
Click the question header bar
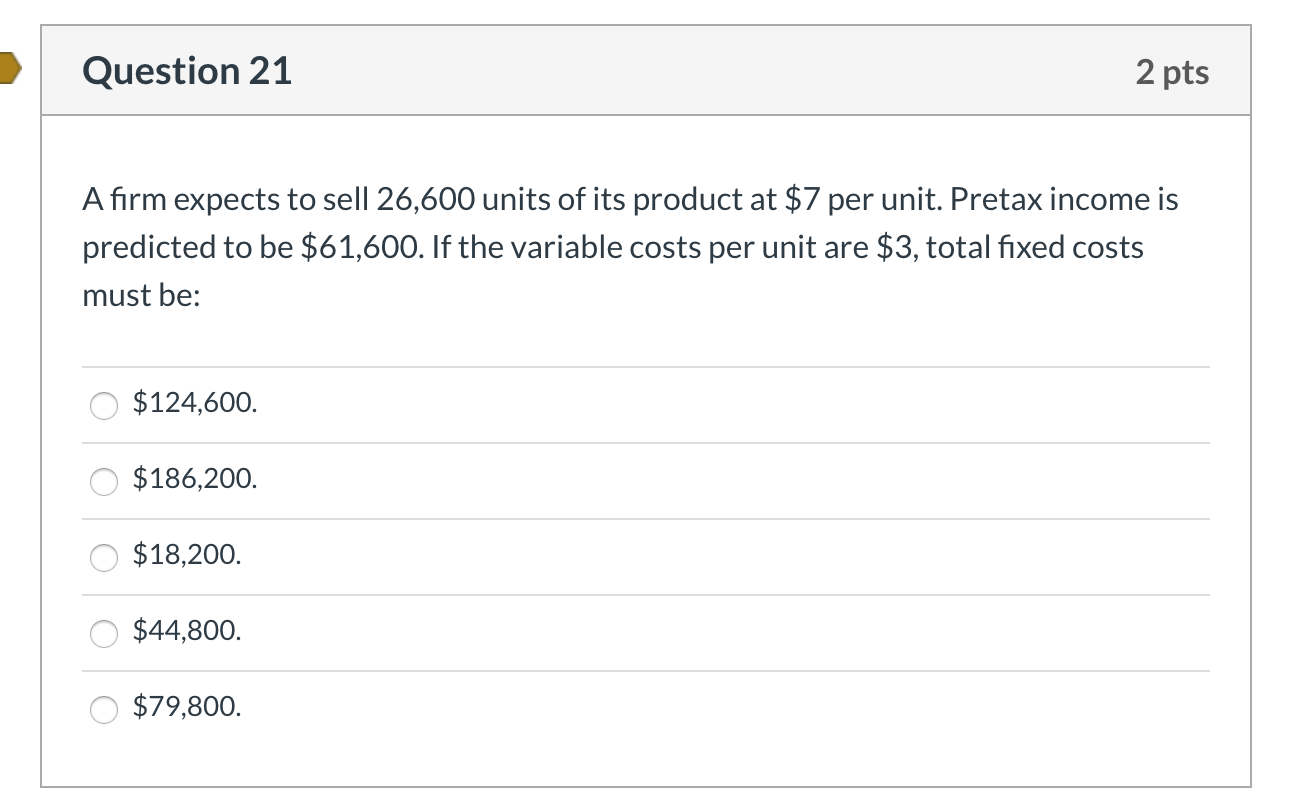click(x=645, y=70)
